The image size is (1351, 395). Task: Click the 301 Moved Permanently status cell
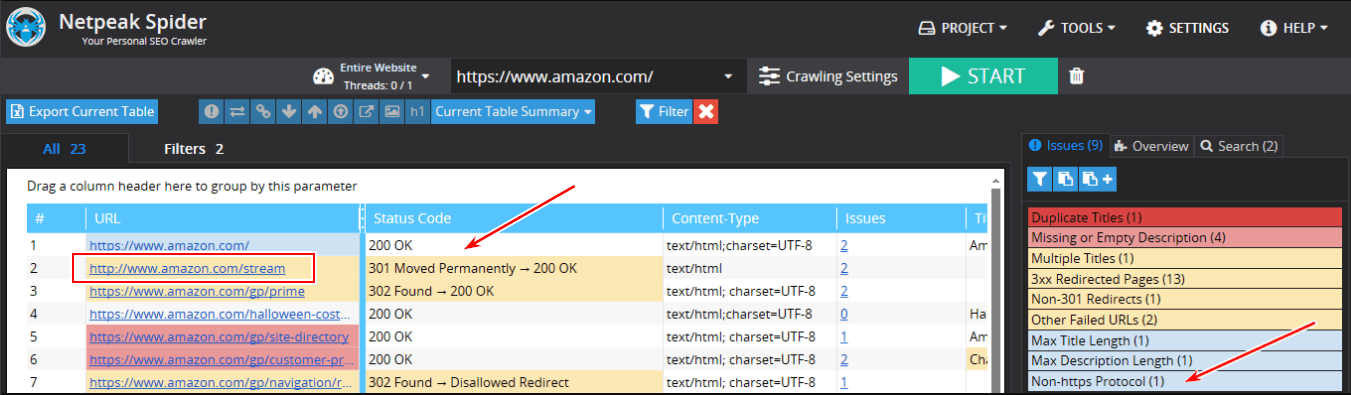[x=514, y=268]
